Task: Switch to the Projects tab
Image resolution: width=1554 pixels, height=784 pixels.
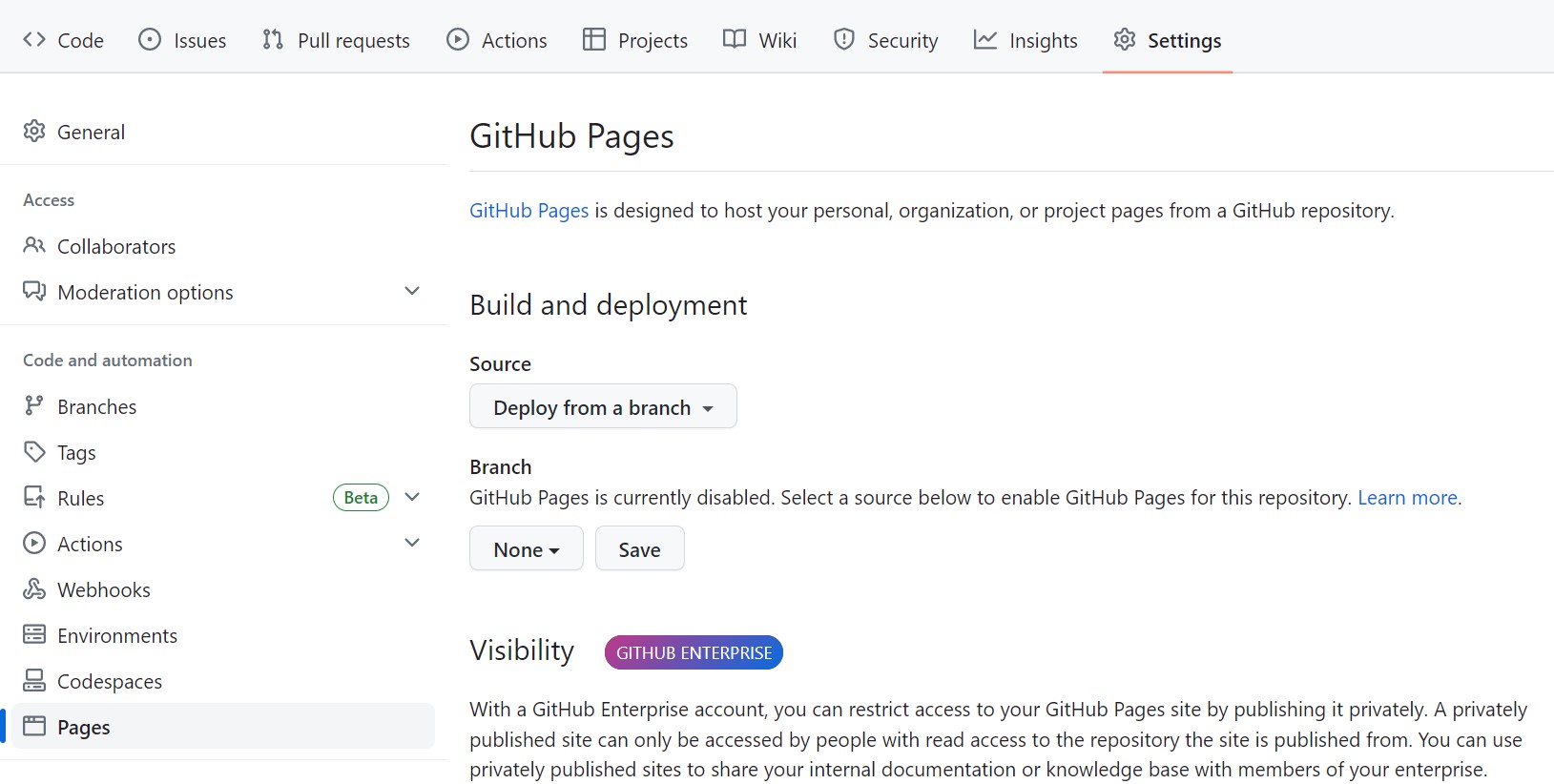Action: tap(635, 40)
